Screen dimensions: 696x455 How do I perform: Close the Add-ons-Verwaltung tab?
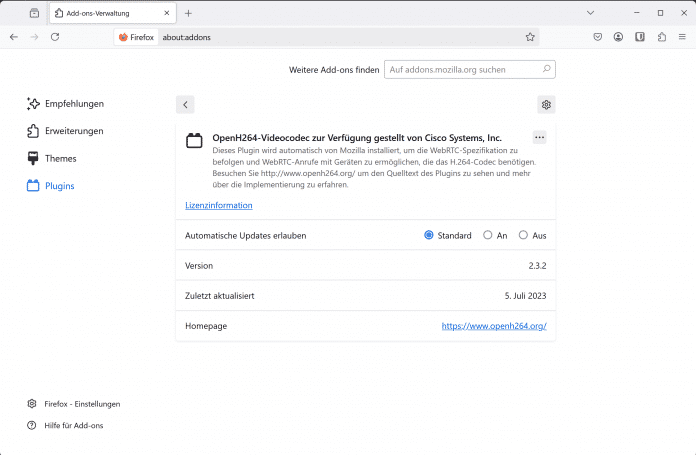click(x=167, y=13)
